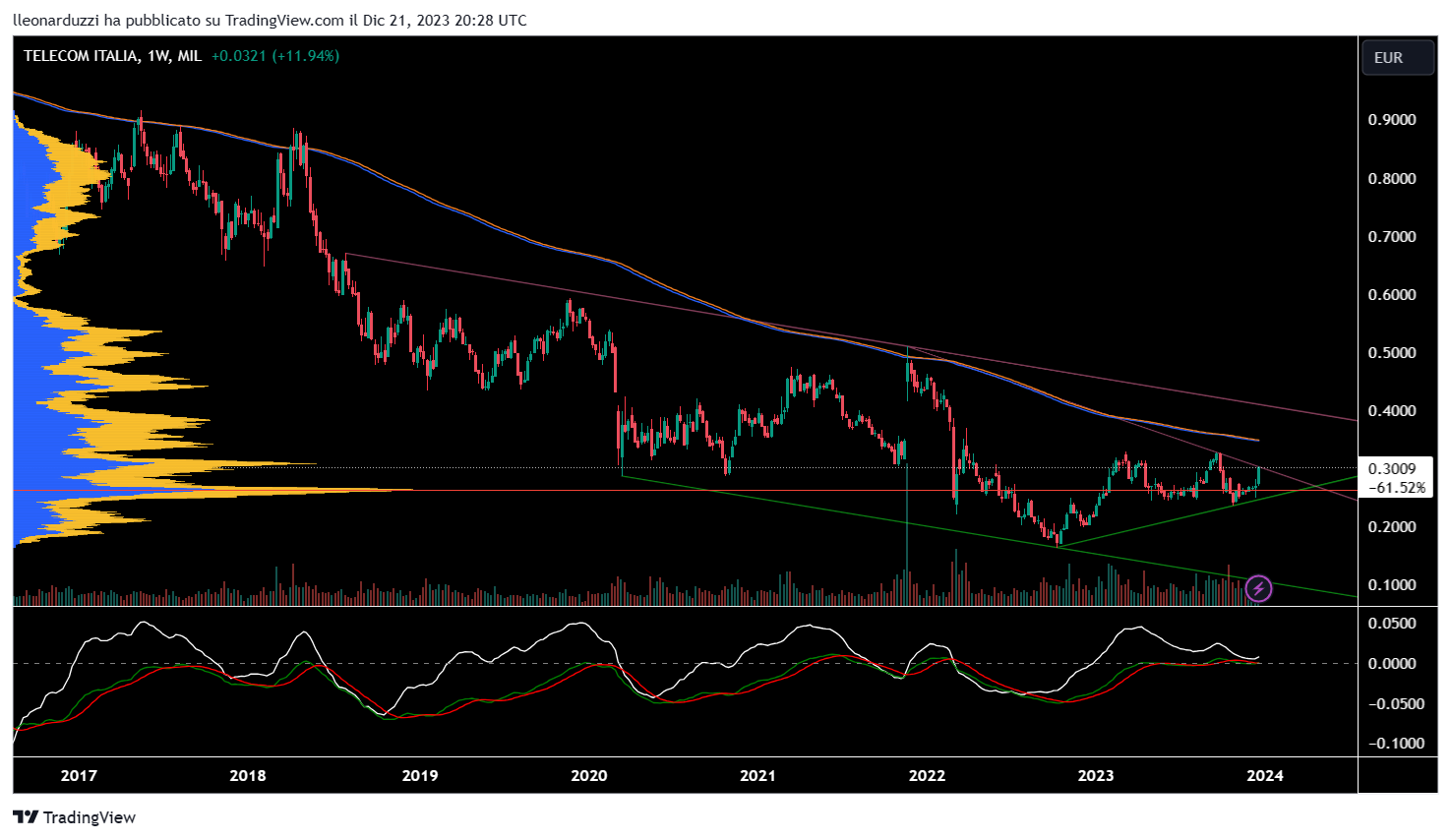Click the 0.6000 price axis label
Screen dimensions: 1451x840
pos(1392,295)
